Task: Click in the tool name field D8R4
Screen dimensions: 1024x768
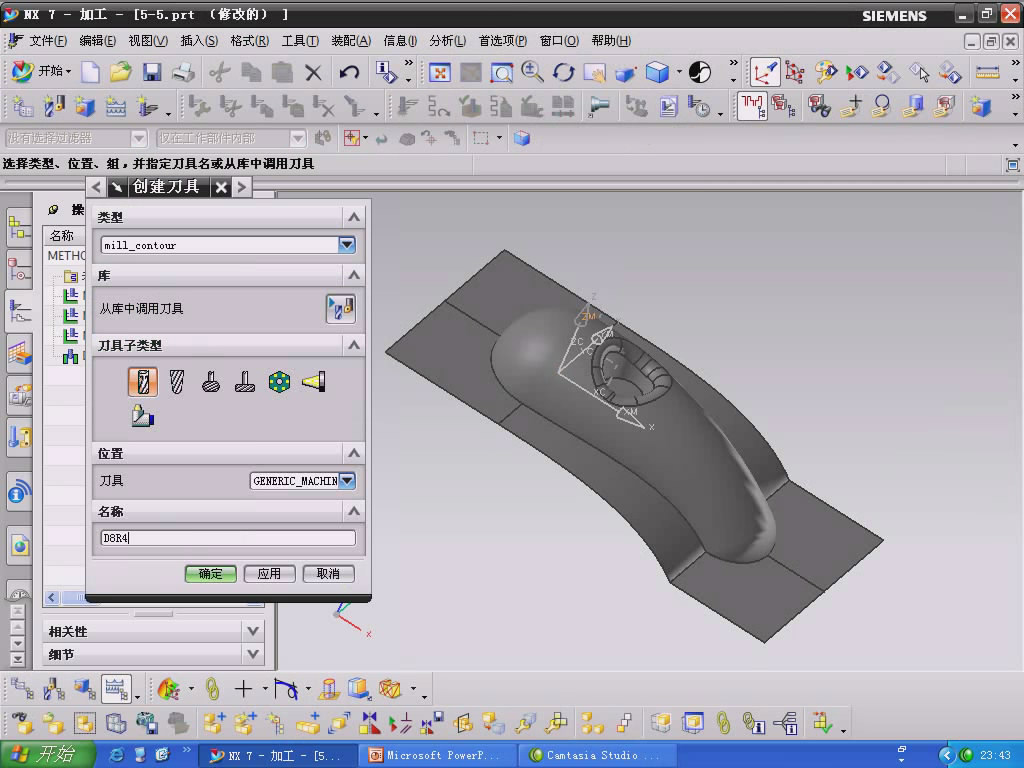Action: [x=228, y=538]
